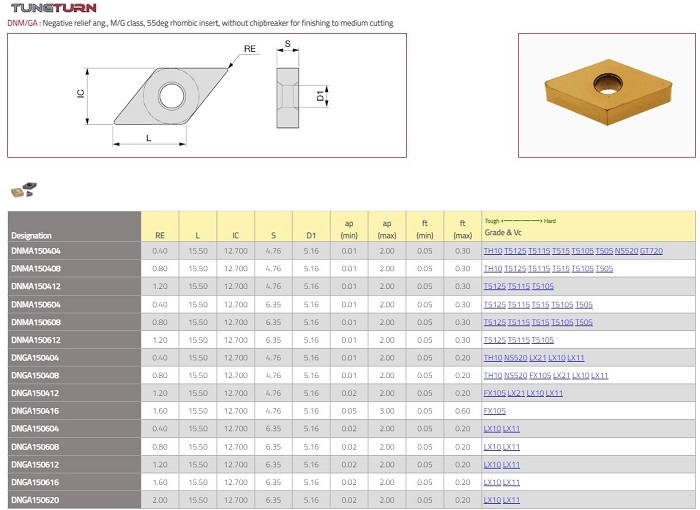Open grade FX105 in the DNGA150408 row

(540, 376)
